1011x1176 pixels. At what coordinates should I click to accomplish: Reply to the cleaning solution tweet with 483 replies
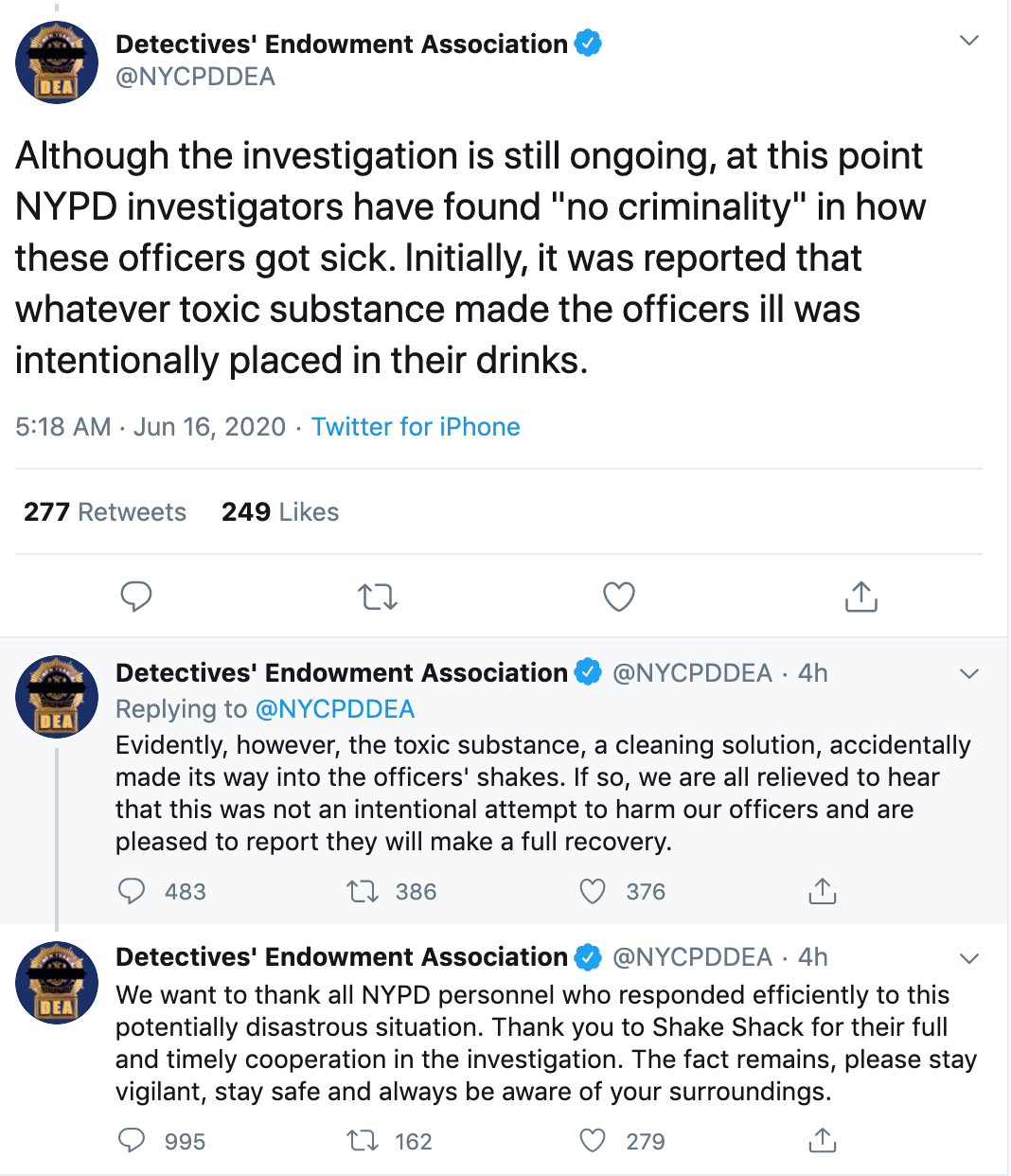pyautogui.click(x=132, y=891)
